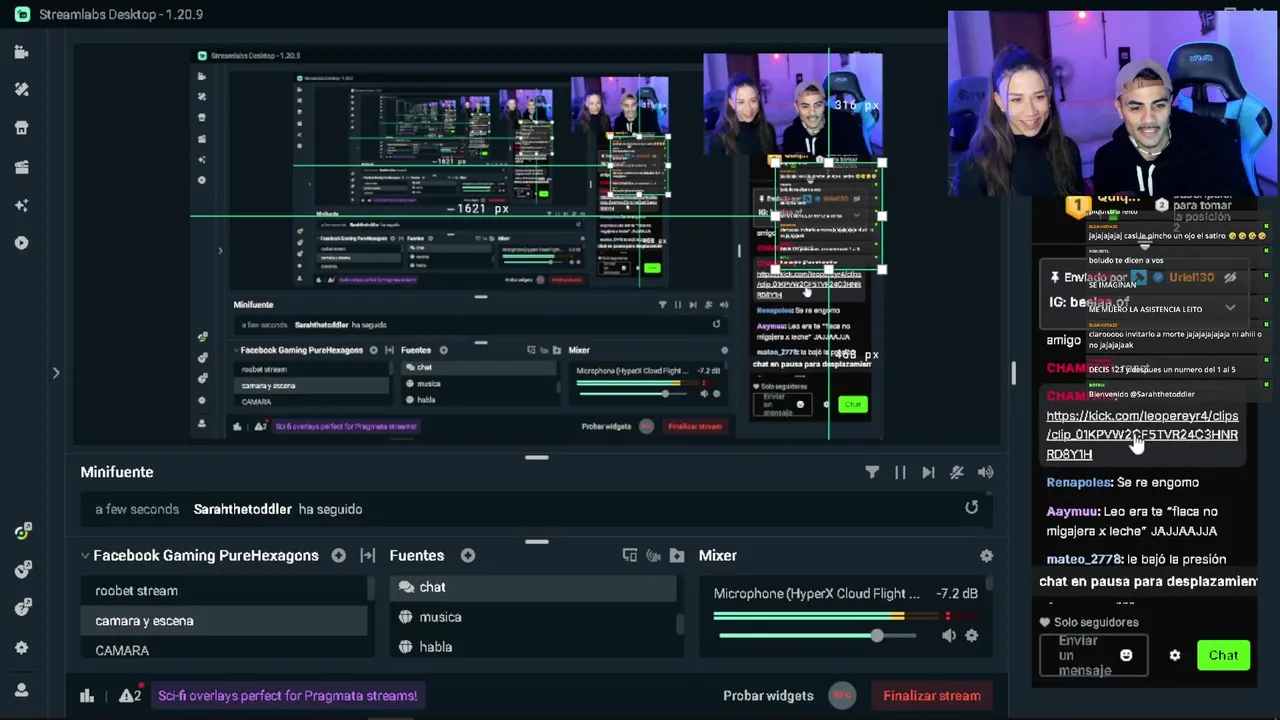Image resolution: width=1280 pixels, height=720 pixels.
Task: Open the user account icon in sidebar
Action: (21, 690)
